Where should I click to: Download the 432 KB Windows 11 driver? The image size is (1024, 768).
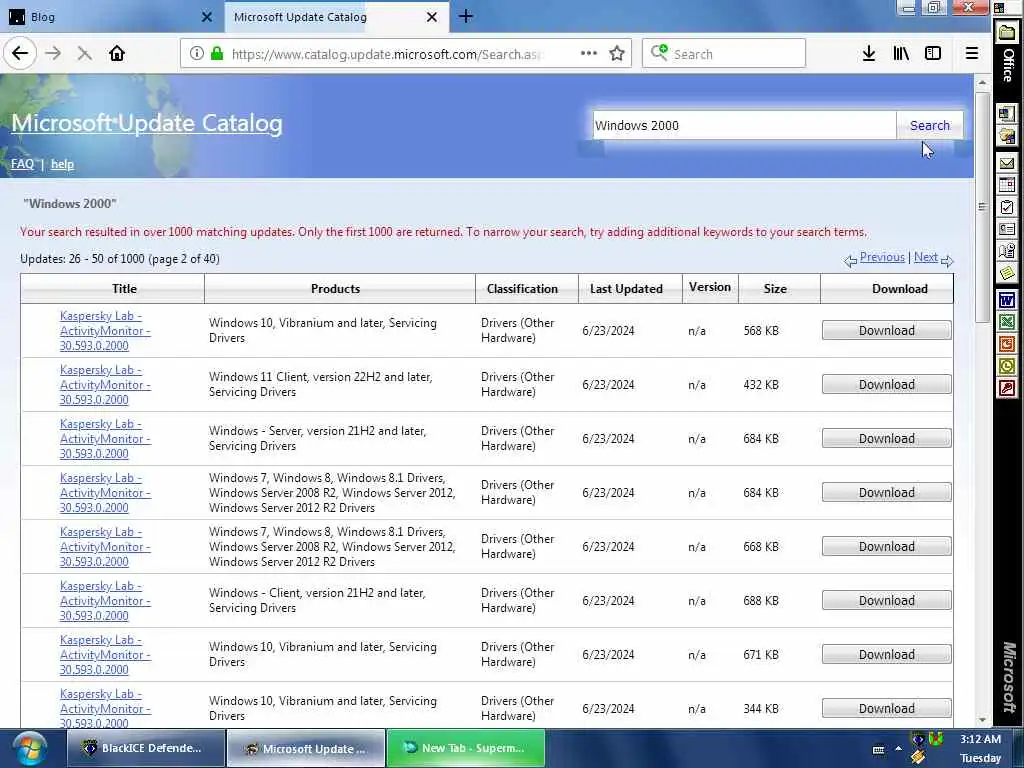(886, 385)
